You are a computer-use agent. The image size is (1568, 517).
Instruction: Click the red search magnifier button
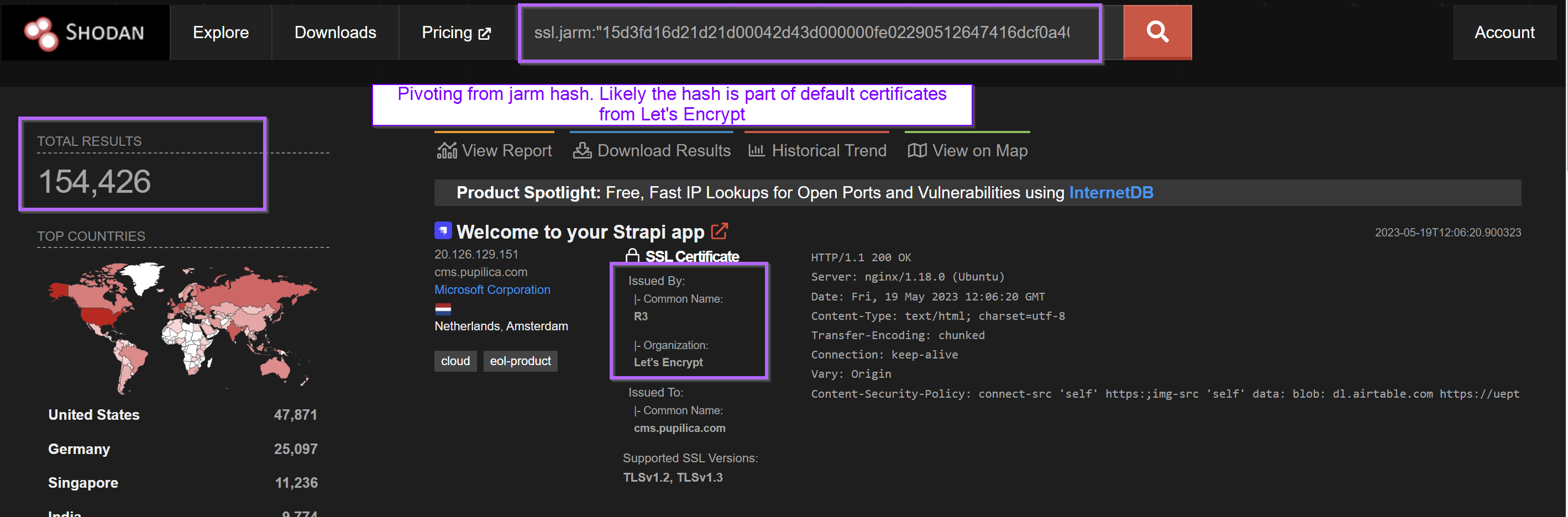(1157, 32)
